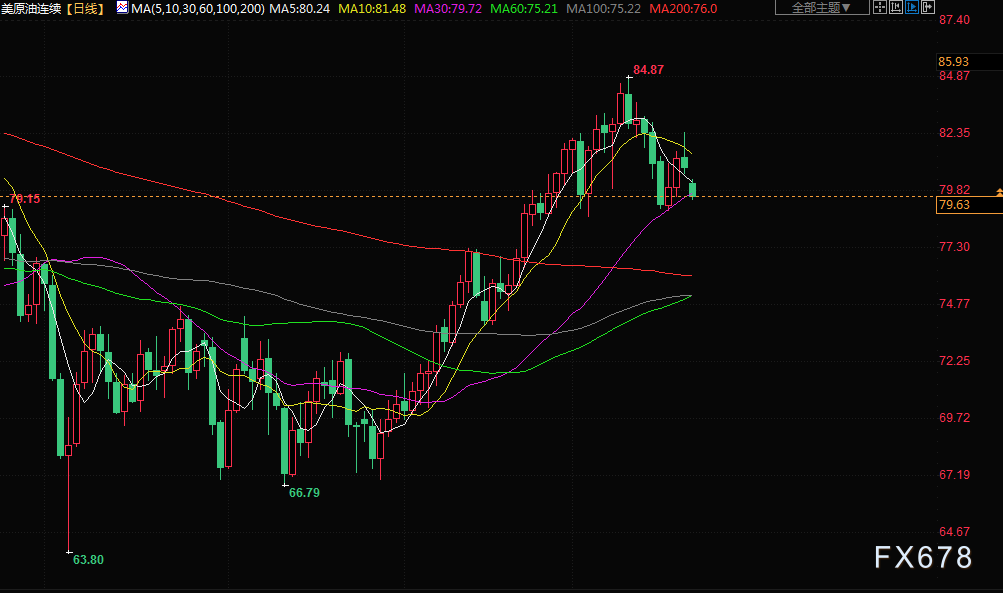The image size is (1003, 593).
Task: Click the 77.30 axis label
Action: click(954, 247)
